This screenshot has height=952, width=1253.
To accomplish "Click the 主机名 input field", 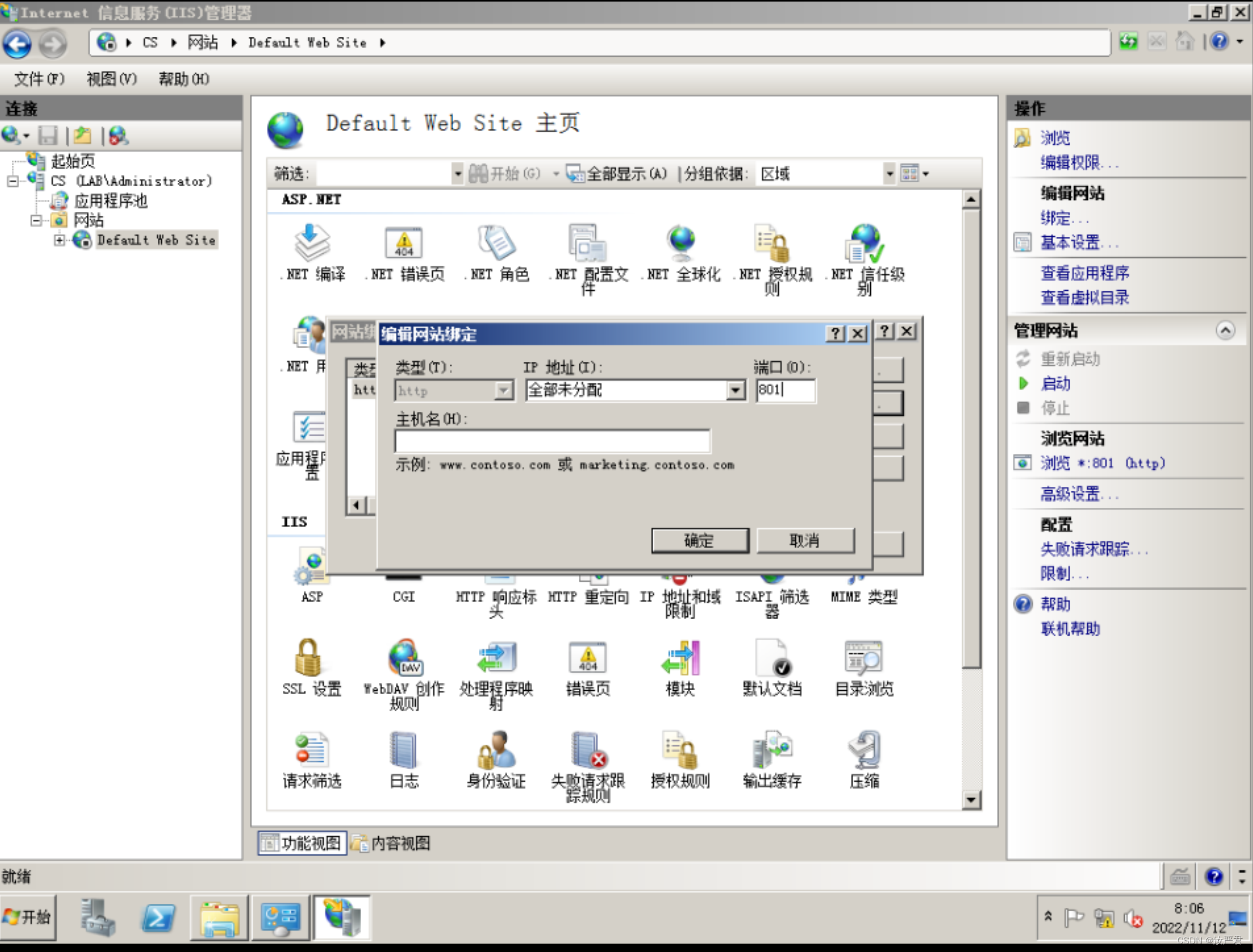I will (x=552, y=441).
